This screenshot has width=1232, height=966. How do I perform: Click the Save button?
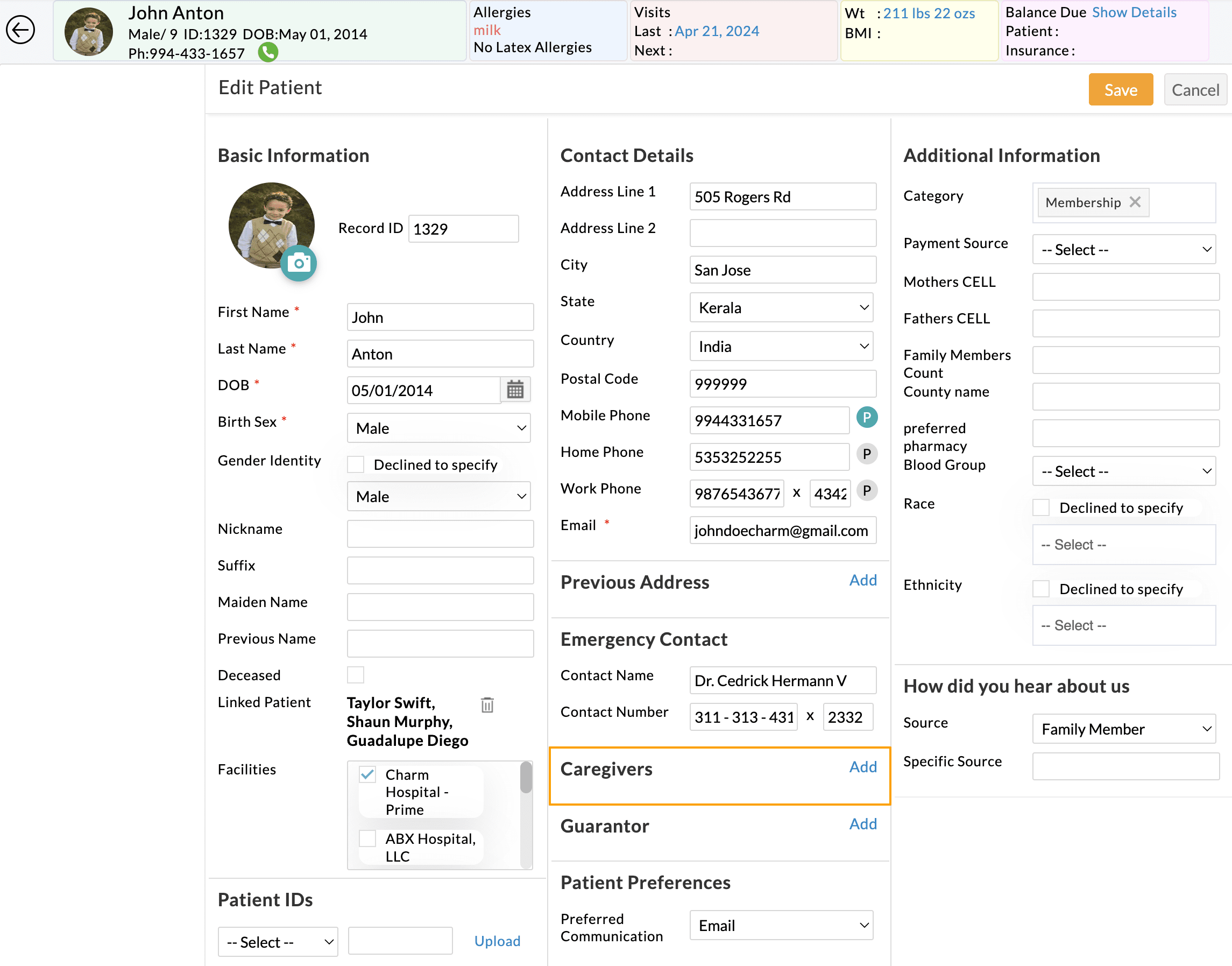tap(1120, 89)
